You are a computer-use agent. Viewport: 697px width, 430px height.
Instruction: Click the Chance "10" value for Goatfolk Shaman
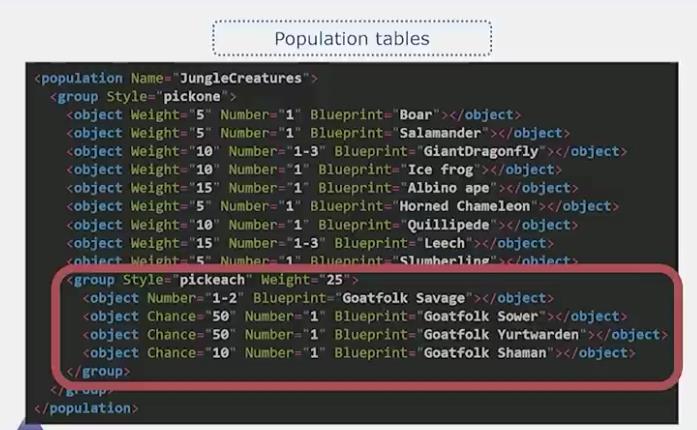click(x=209, y=353)
